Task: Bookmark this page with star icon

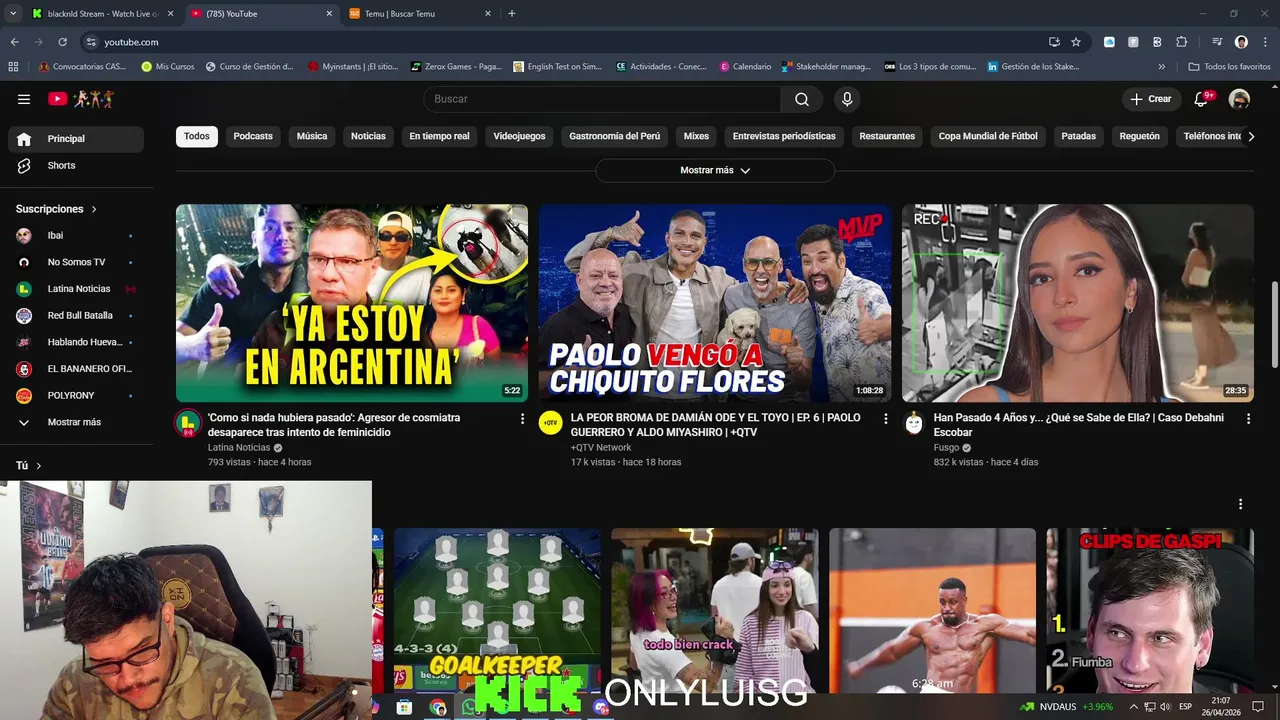Action: 1076,42
